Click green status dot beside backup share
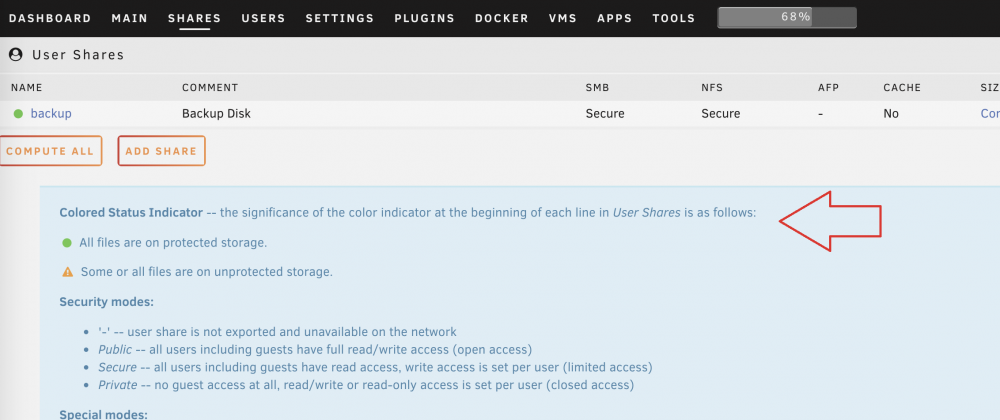The width and height of the screenshot is (1000, 420). (x=18, y=114)
